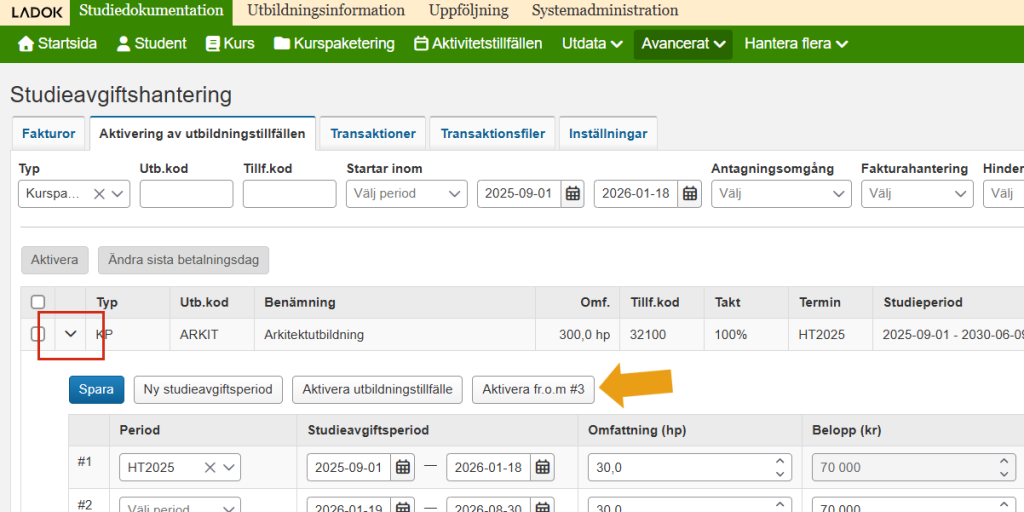Decrease row #1 Omfattning with down arrow
Viewport: 1024px width, 512px height.
click(x=780, y=474)
